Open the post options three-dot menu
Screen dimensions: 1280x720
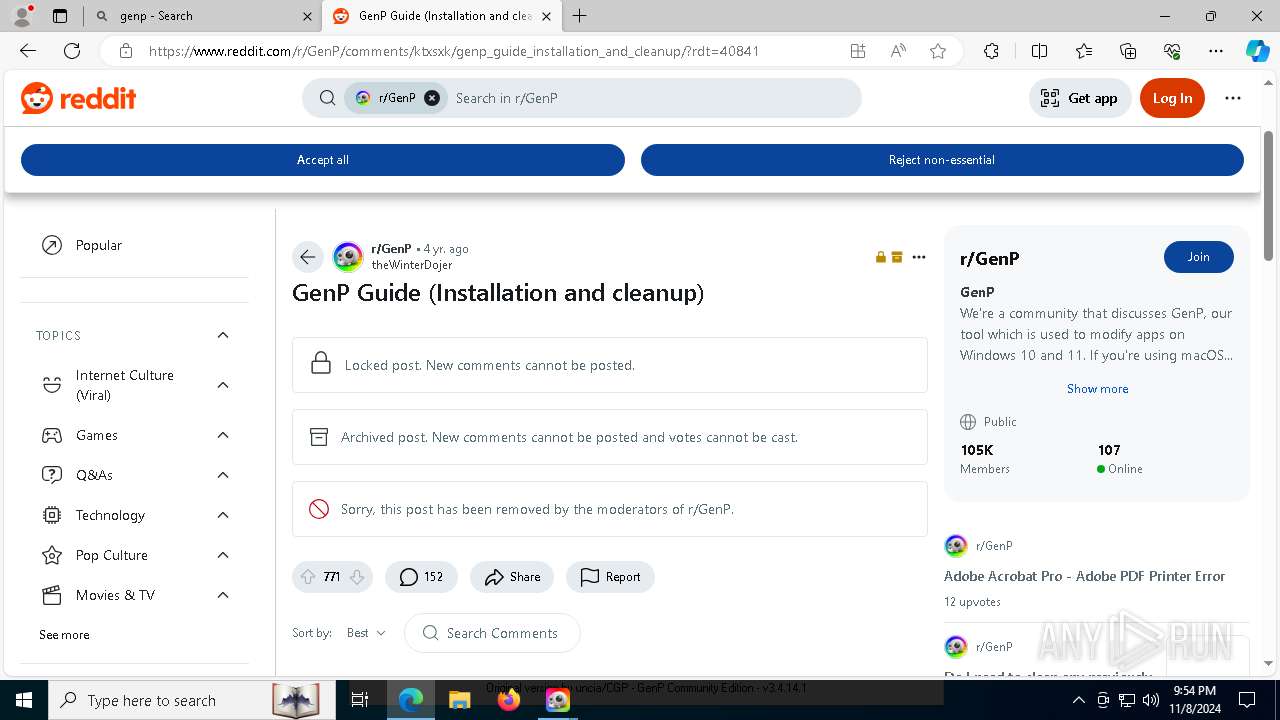(919, 257)
